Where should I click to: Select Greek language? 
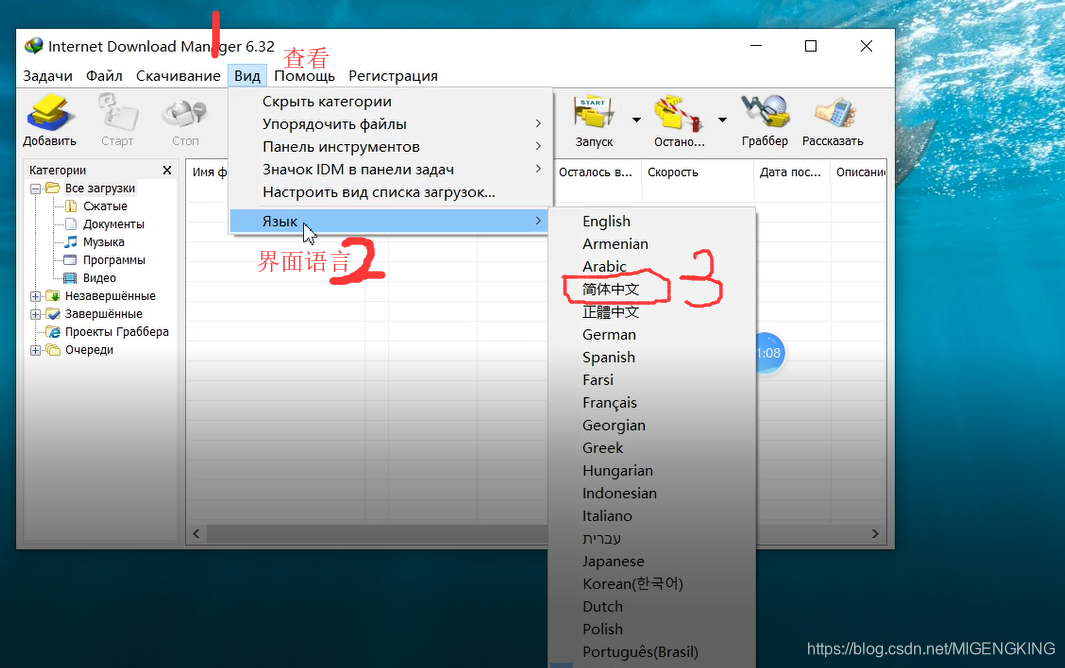click(x=602, y=448)
